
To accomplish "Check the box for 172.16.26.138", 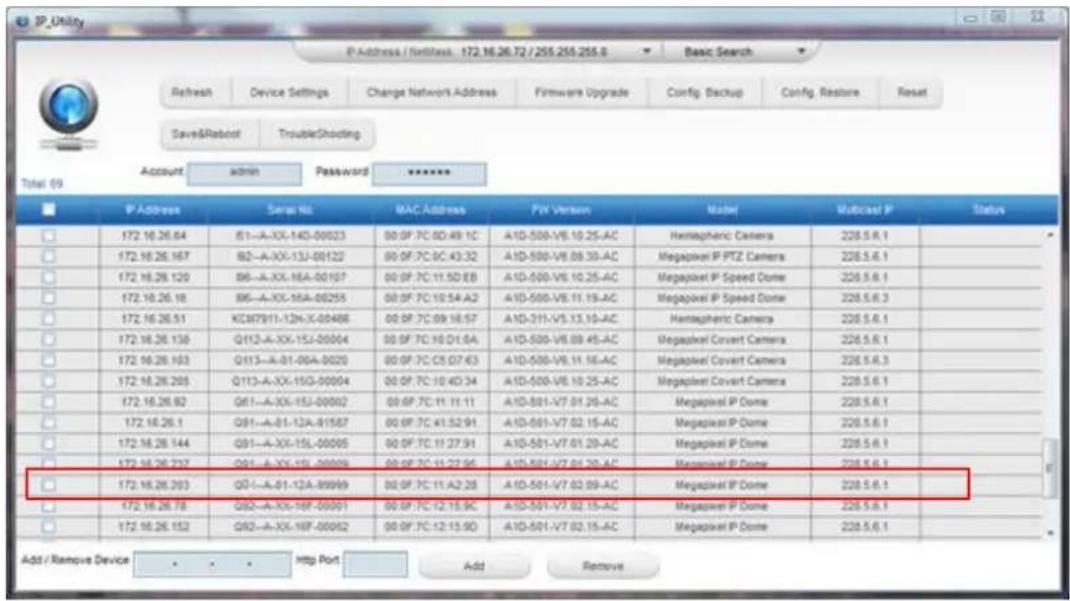I will (48, 340).
